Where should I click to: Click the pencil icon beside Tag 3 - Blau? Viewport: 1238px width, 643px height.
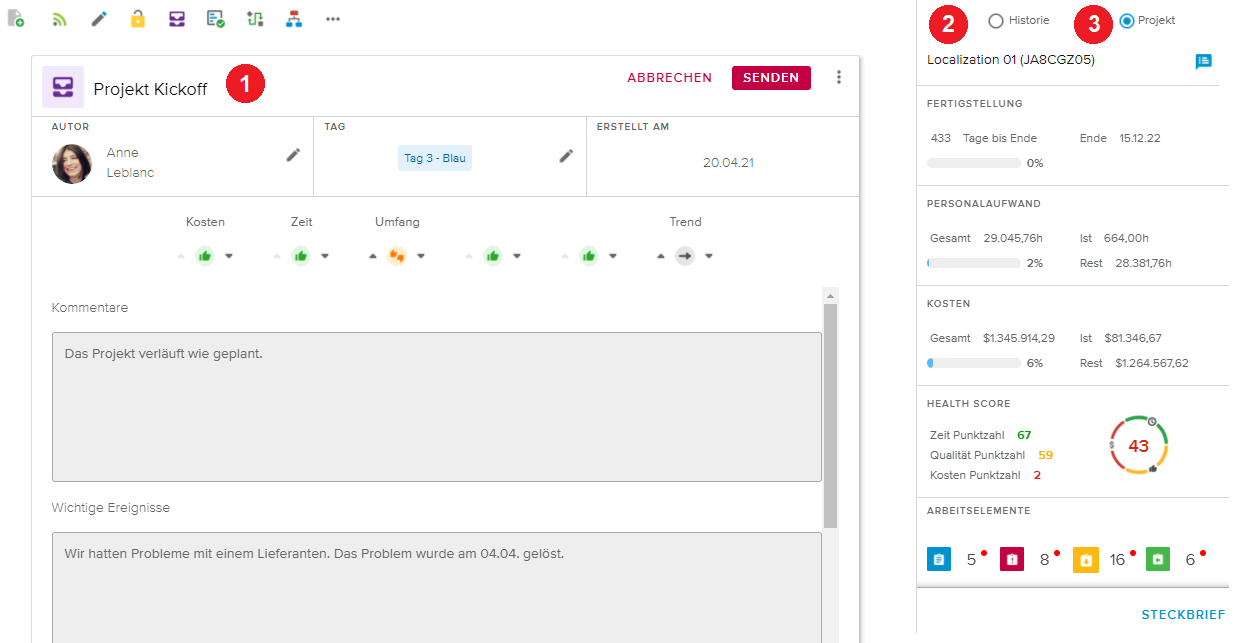coord(566,155)
